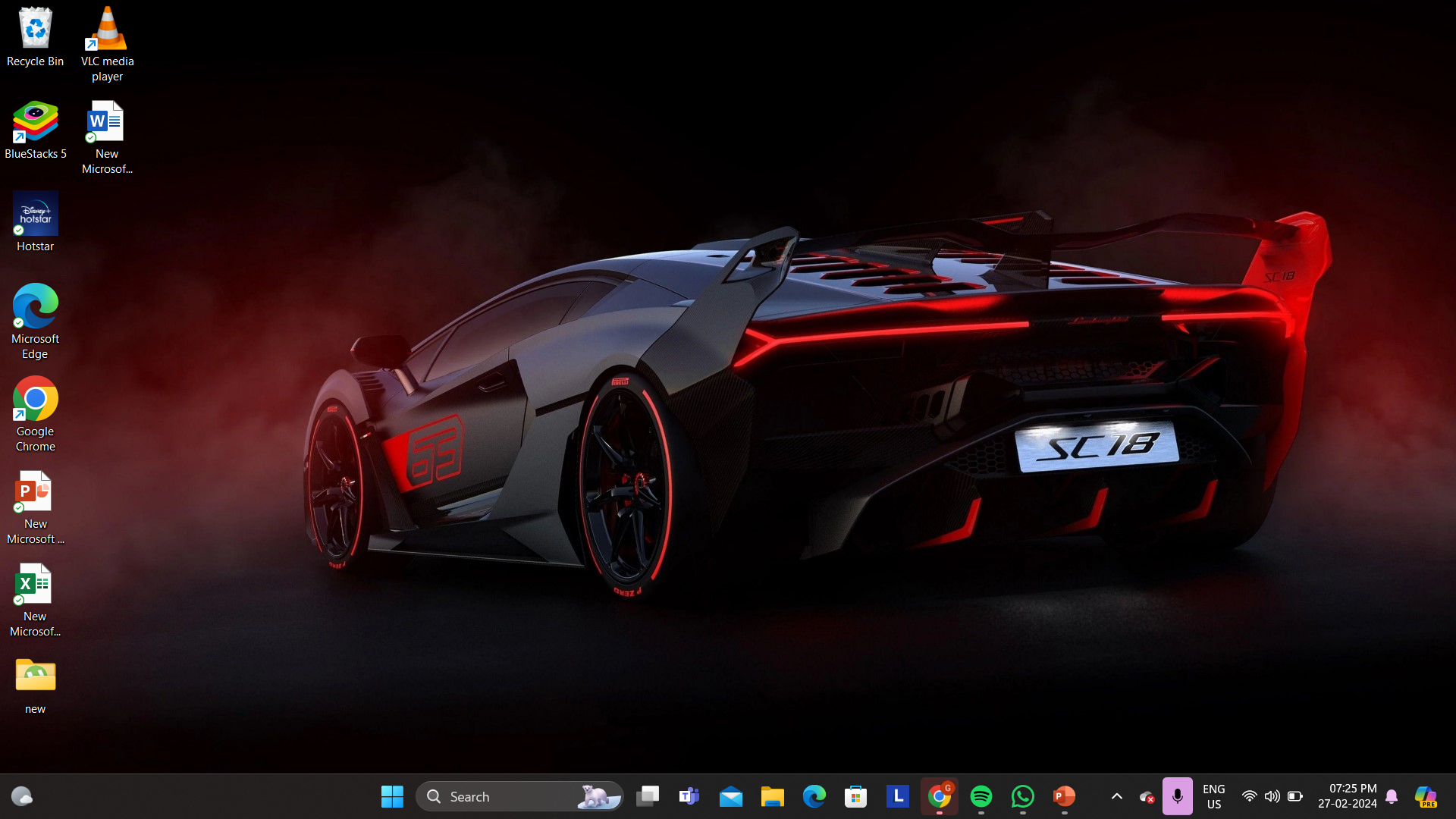The width and height of the screenshot is (1456, 819).
Task: Open the ENG US language switcher
Action: [1213, 796]
